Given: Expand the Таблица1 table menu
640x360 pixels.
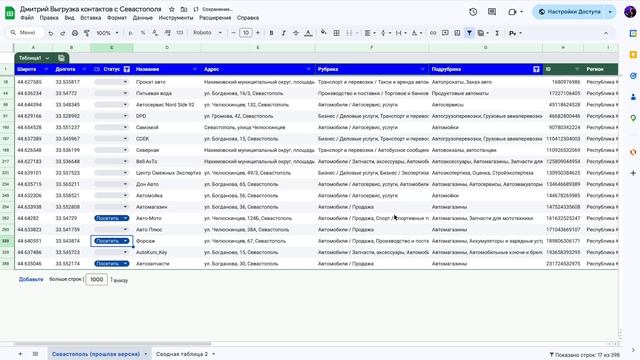Looking at the screenshot, I should click(47, 58).
